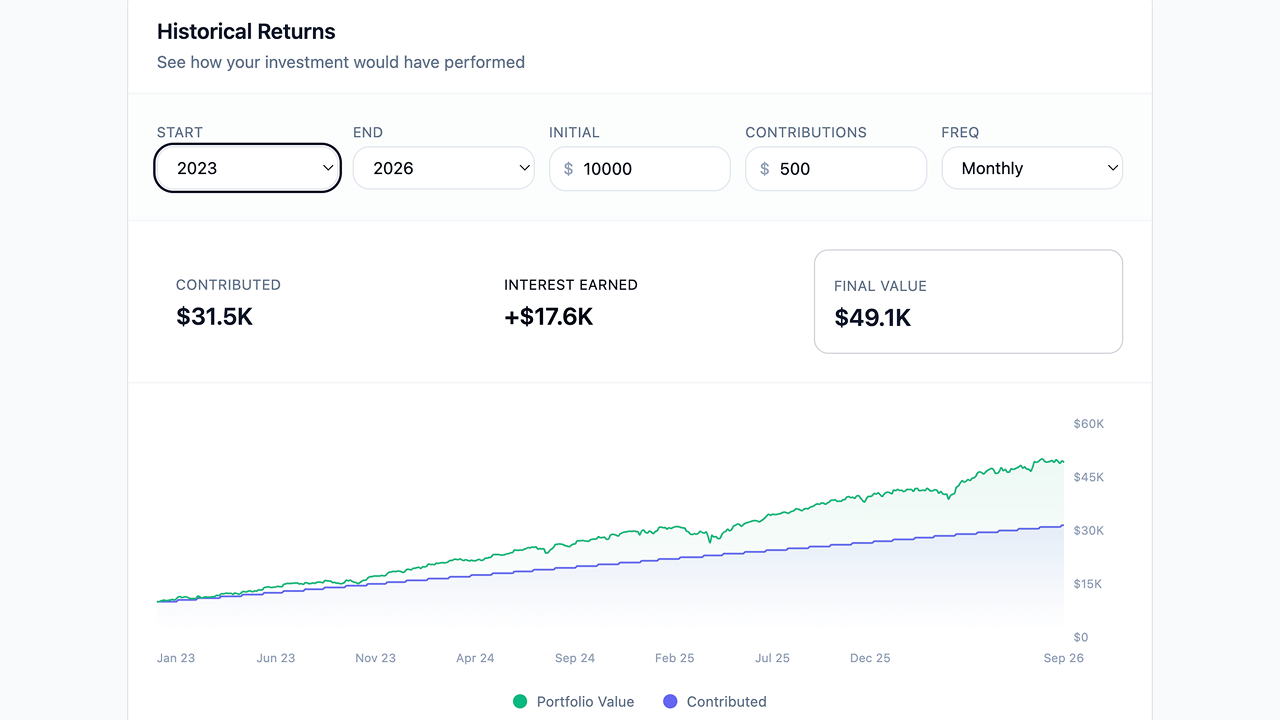This screenshot has width=1280, height=720.
Task: Click the $30K axis label
Action: coord(1088,531)
